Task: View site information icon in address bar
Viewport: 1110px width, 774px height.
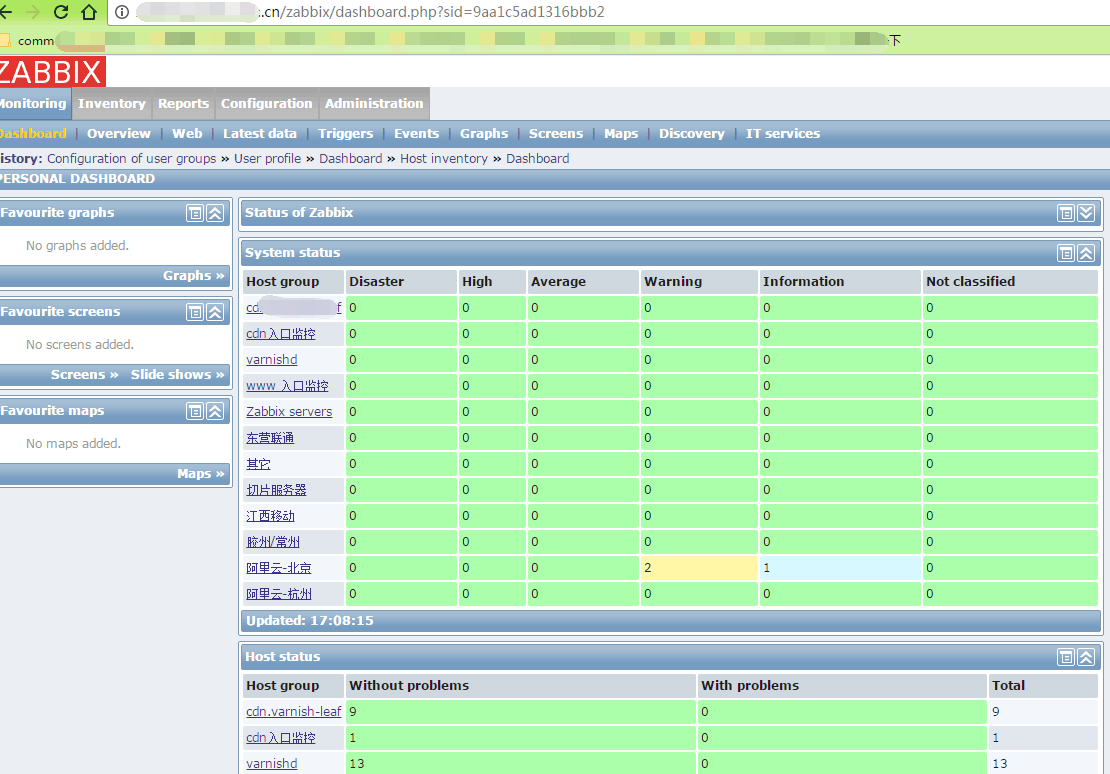Action: pyautogui.click(x=122, y=12)
